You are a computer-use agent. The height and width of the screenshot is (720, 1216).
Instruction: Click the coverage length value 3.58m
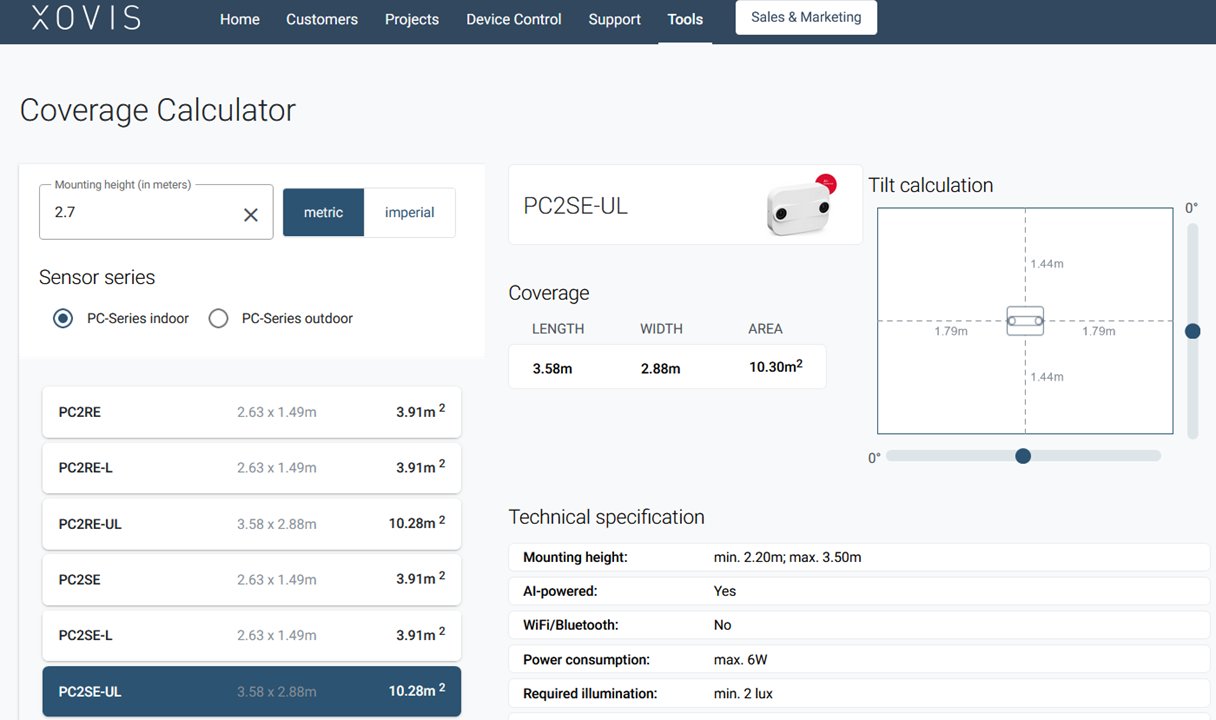553,369
